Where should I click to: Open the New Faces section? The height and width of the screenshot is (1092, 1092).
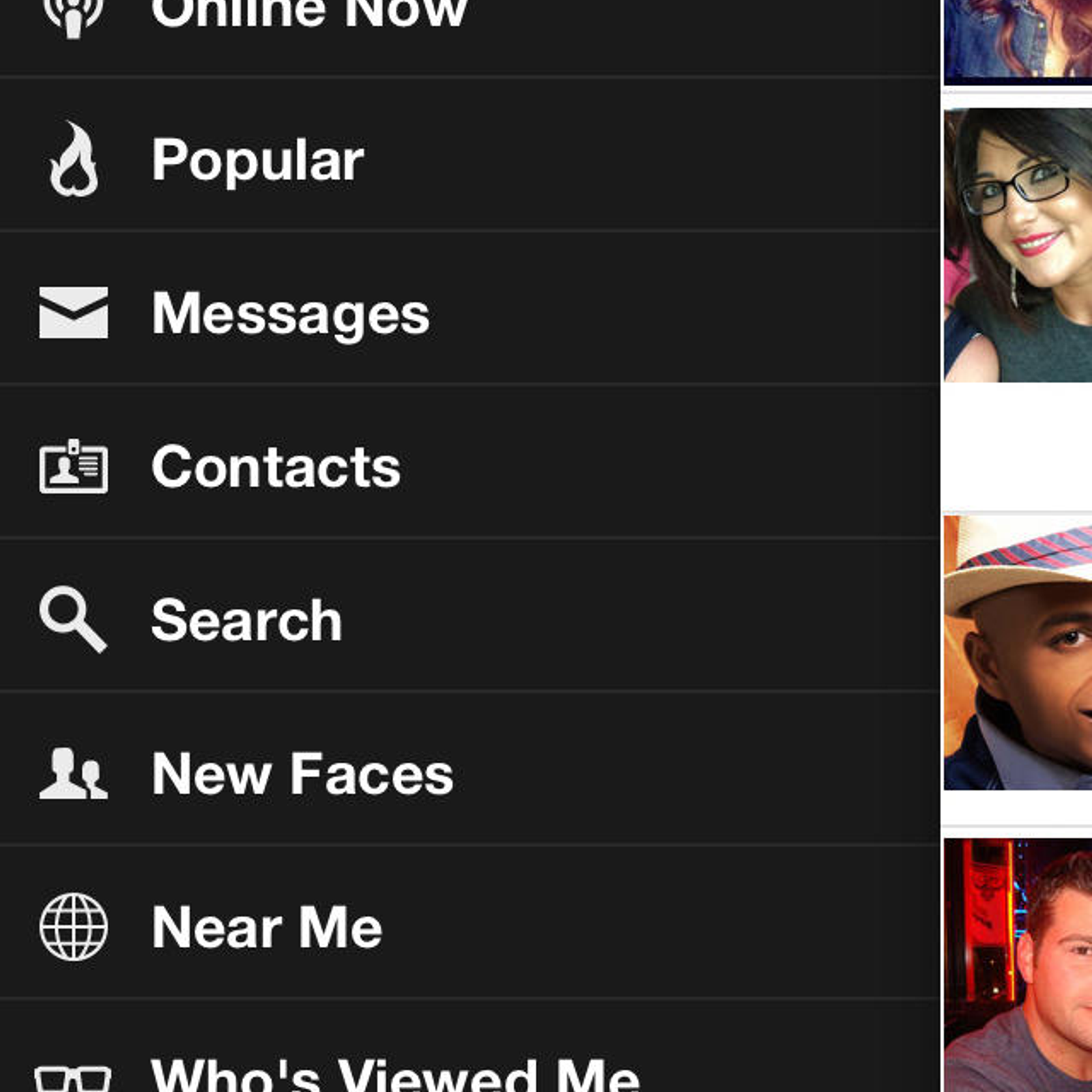pyautogui.click(x=470, y=769)
